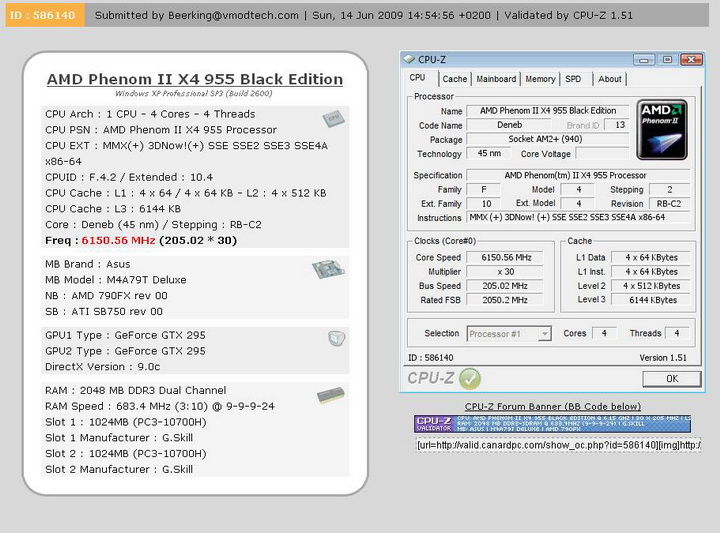Viewport: 720px width, 533px height.
Task: Click the Code Name value Deneb
Action: coord(509,125)
